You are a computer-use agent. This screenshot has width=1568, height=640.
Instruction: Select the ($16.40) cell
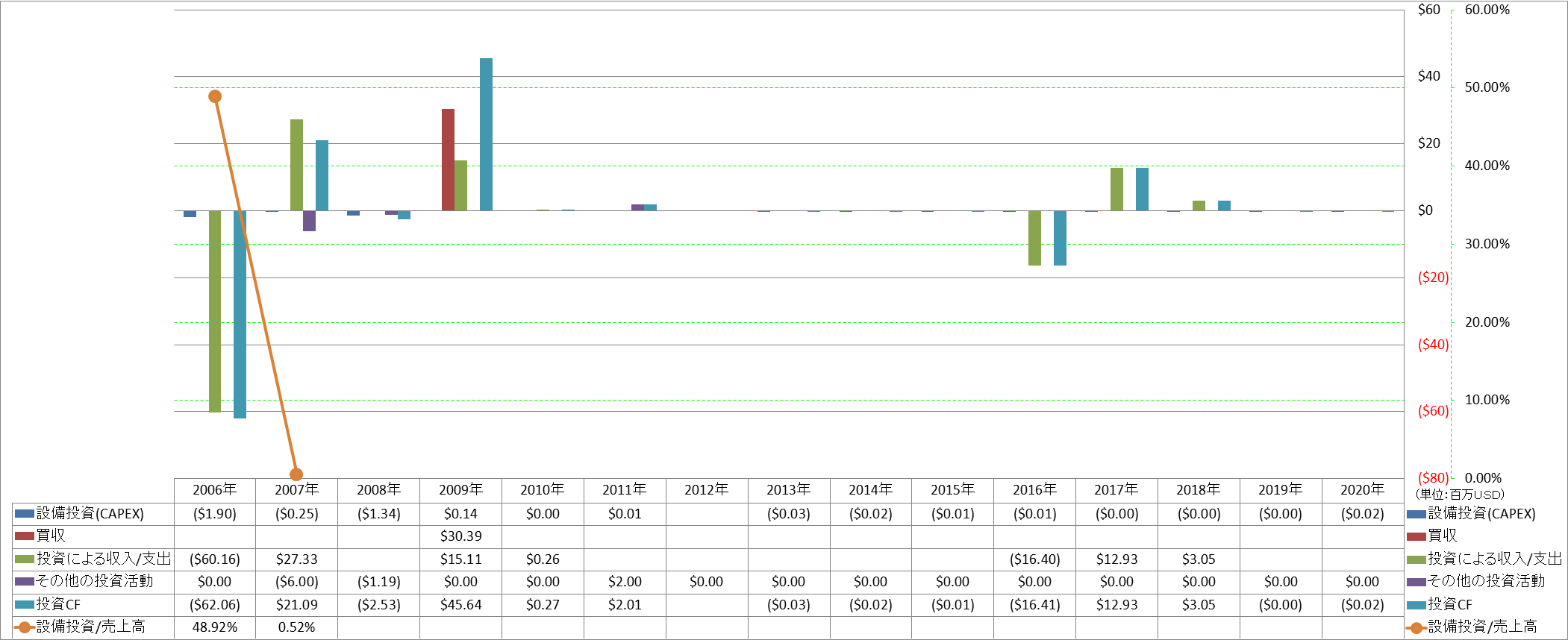tap(1035, 559)
